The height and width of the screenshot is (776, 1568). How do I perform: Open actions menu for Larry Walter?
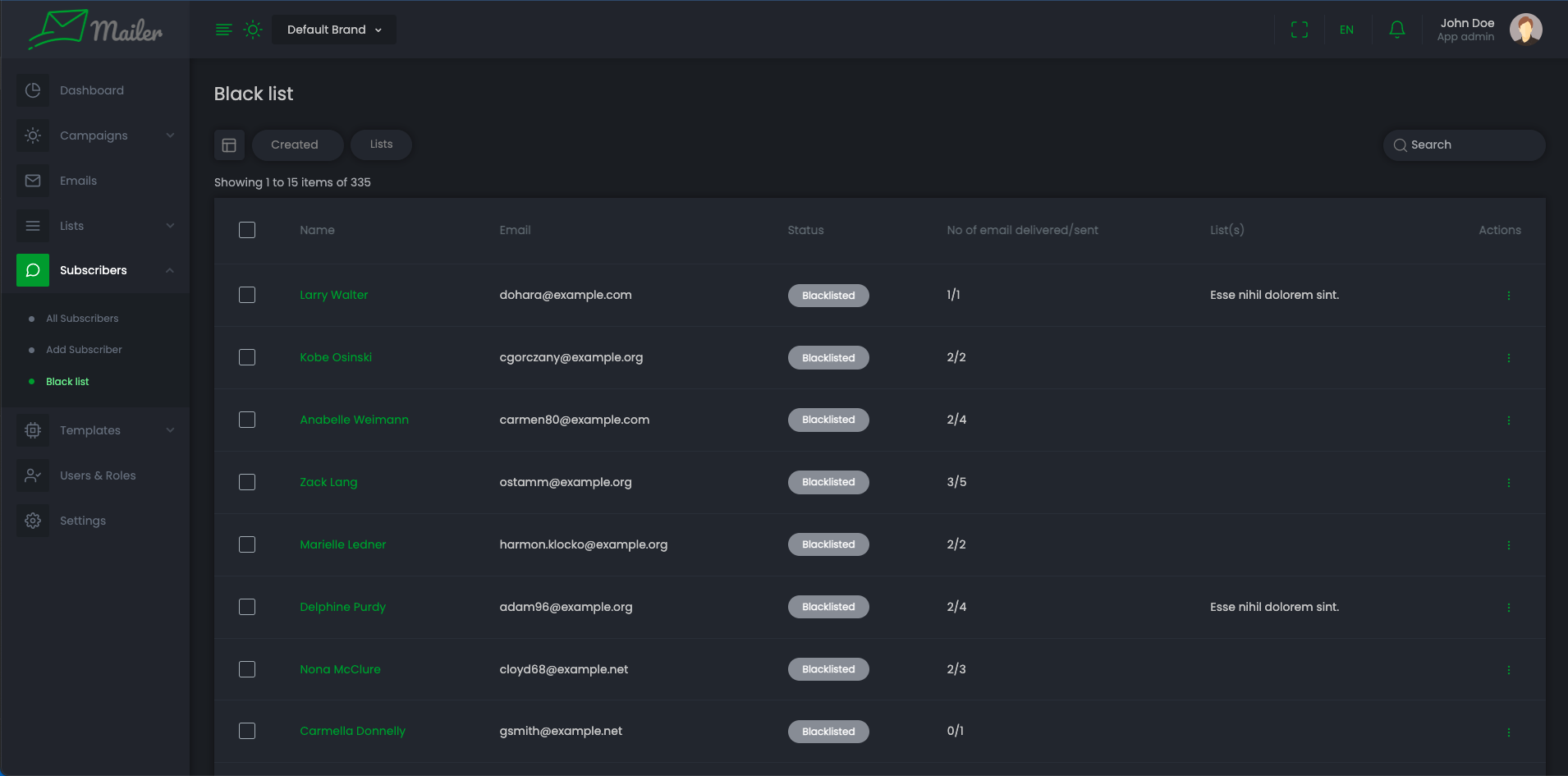click(x=1508, y=296)
